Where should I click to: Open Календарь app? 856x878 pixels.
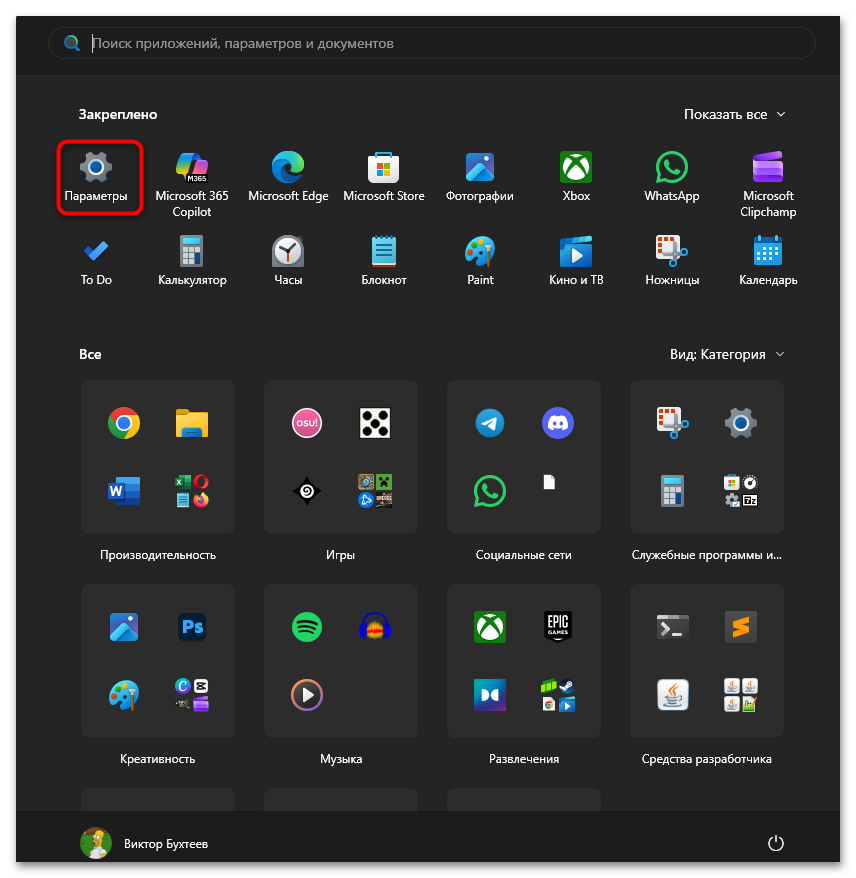[768, 261]
